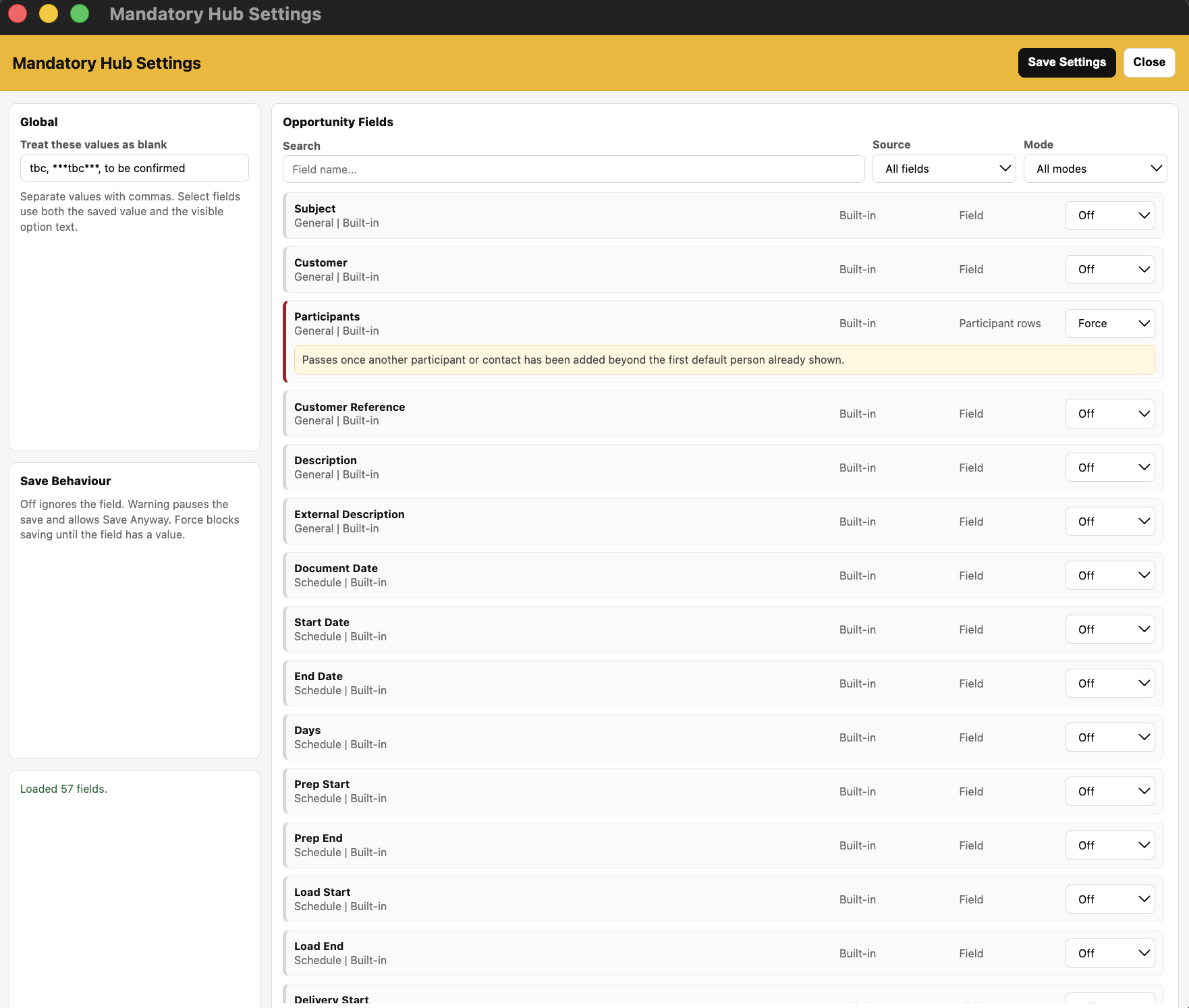
Task: Open mode dropdown for Prep Start
Action: pos(1110,791)
